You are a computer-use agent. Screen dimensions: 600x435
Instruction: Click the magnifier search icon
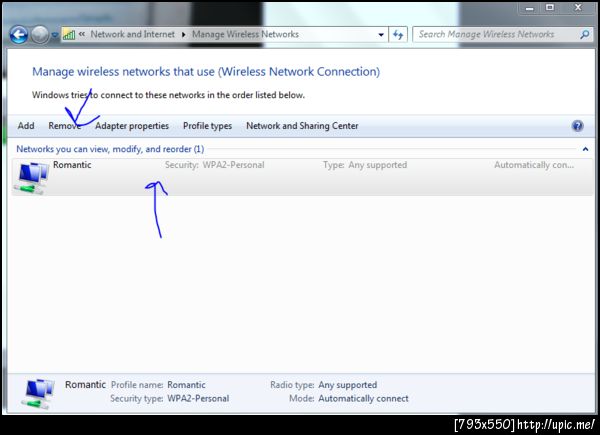[584, 35]
